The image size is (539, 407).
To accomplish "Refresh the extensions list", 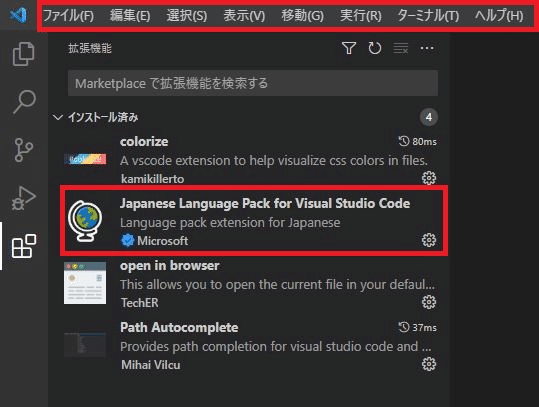I will 375,48.
